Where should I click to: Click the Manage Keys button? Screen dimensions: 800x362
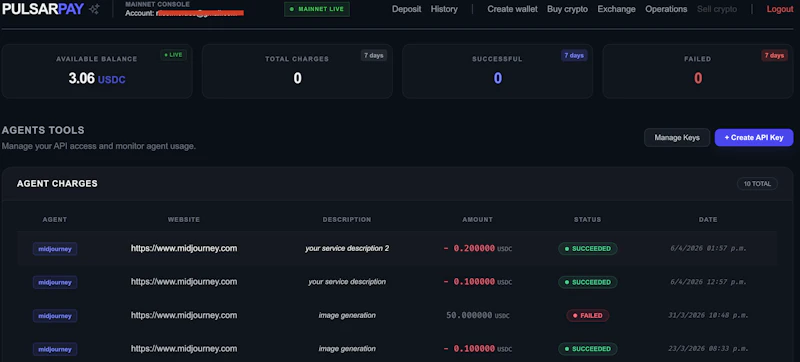(677, 138)
